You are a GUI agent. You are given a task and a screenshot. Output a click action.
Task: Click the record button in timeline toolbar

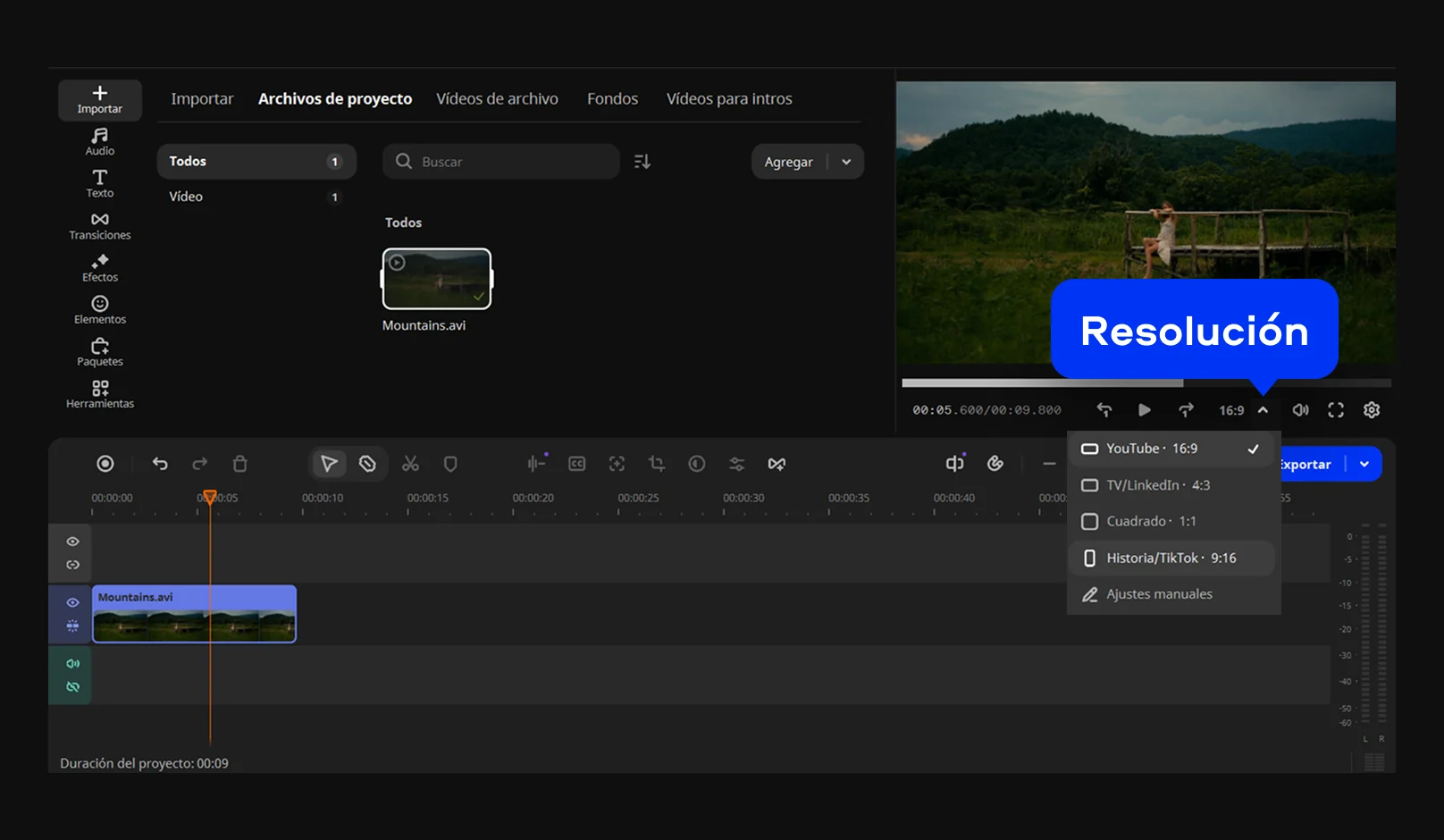105,464
